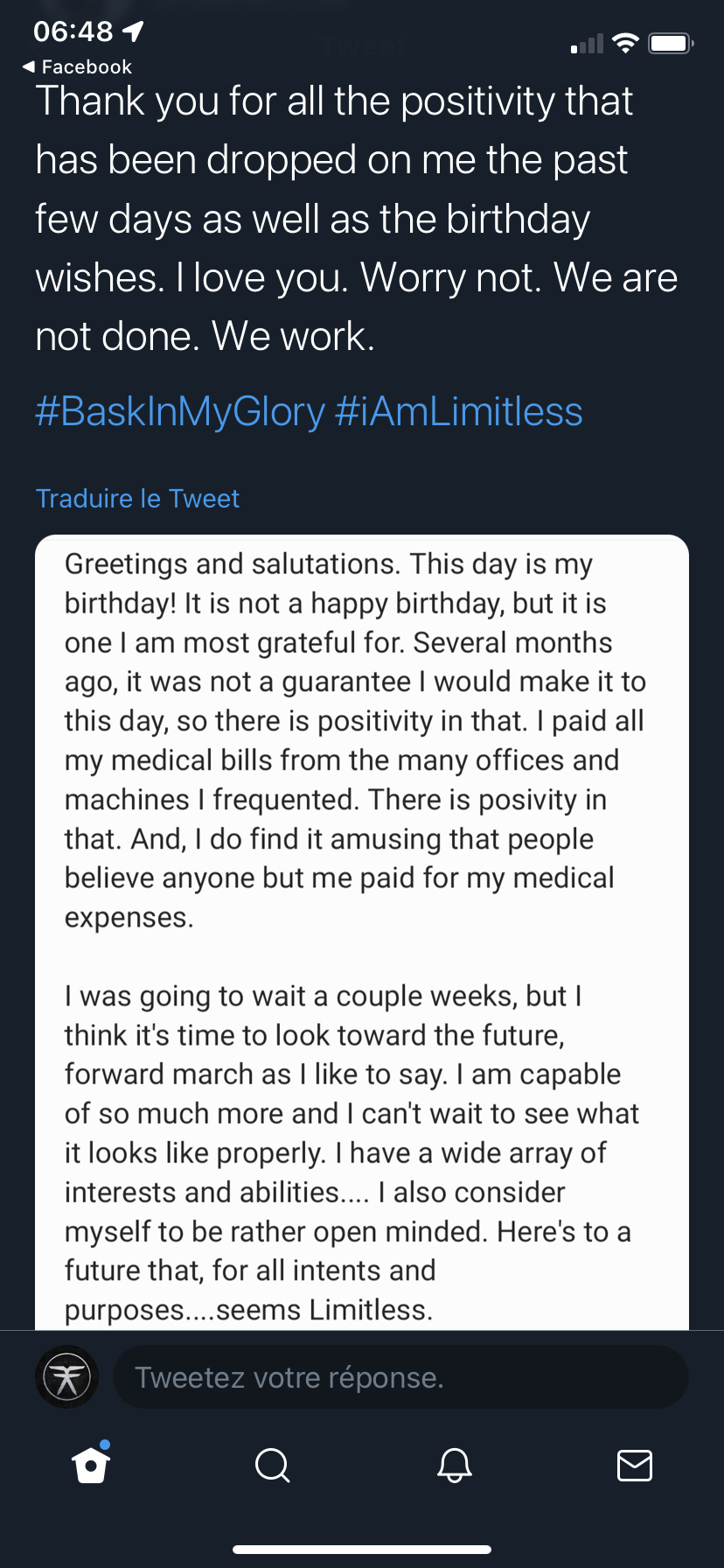Open the #BaskInMyGlory hashtag
Image resolution: width=724 pixels, height=1568 pixels.
point(180,411)
